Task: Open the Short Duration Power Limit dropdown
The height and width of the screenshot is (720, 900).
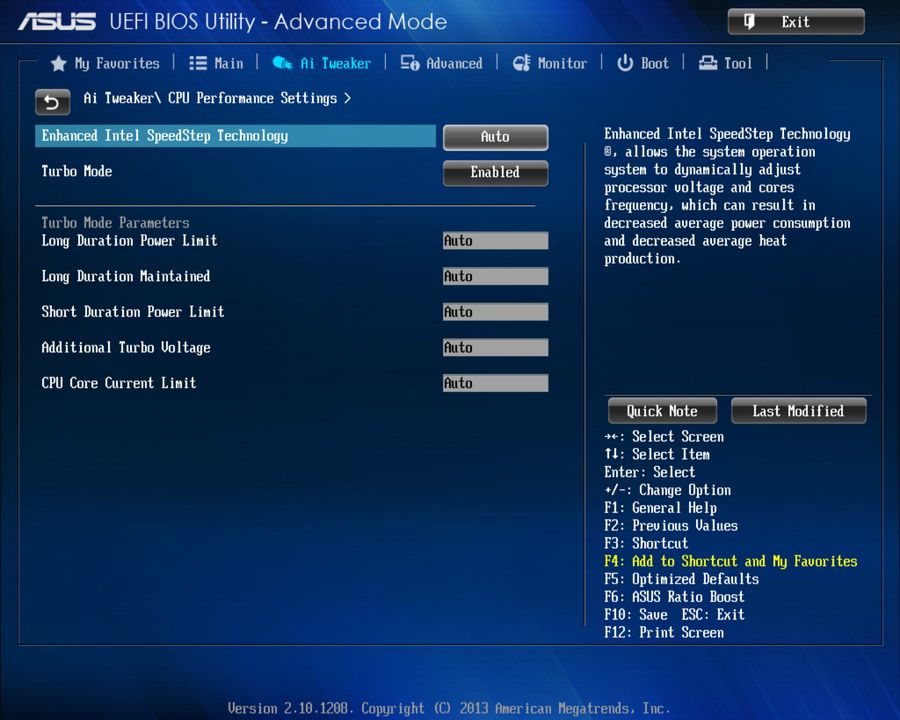Action: pos(495,311)
